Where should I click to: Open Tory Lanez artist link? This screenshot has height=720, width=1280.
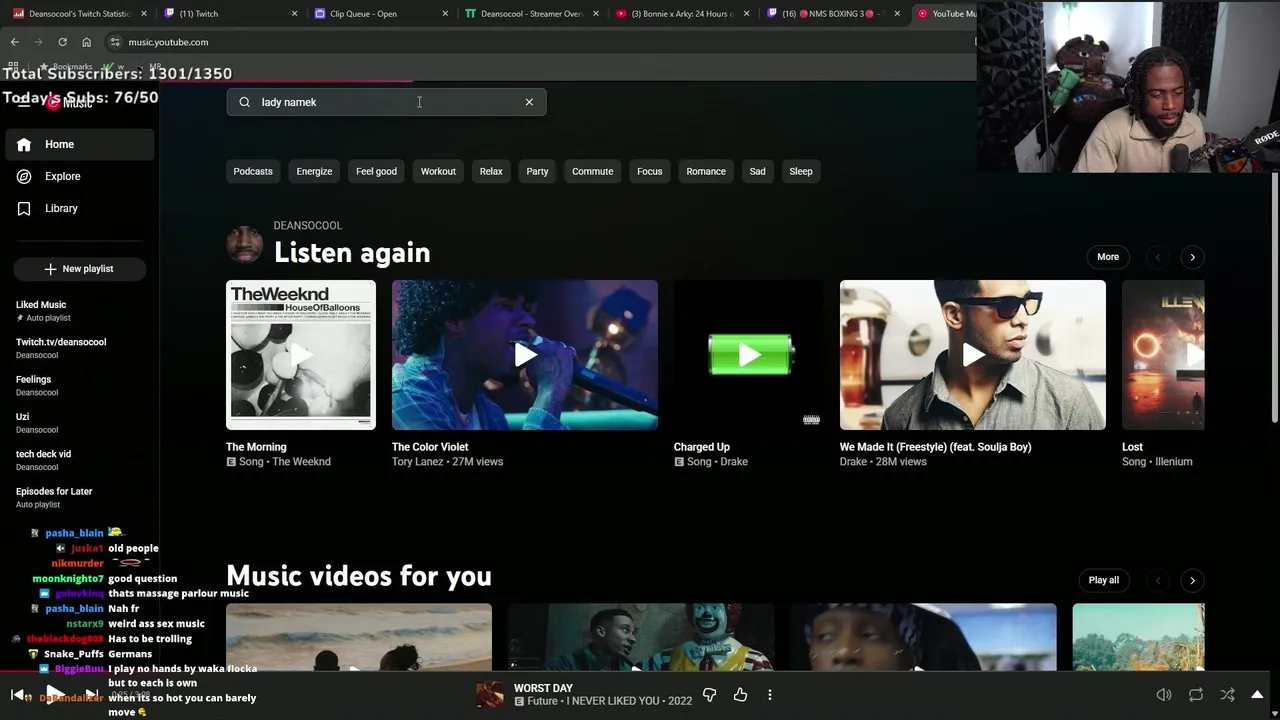418,462
